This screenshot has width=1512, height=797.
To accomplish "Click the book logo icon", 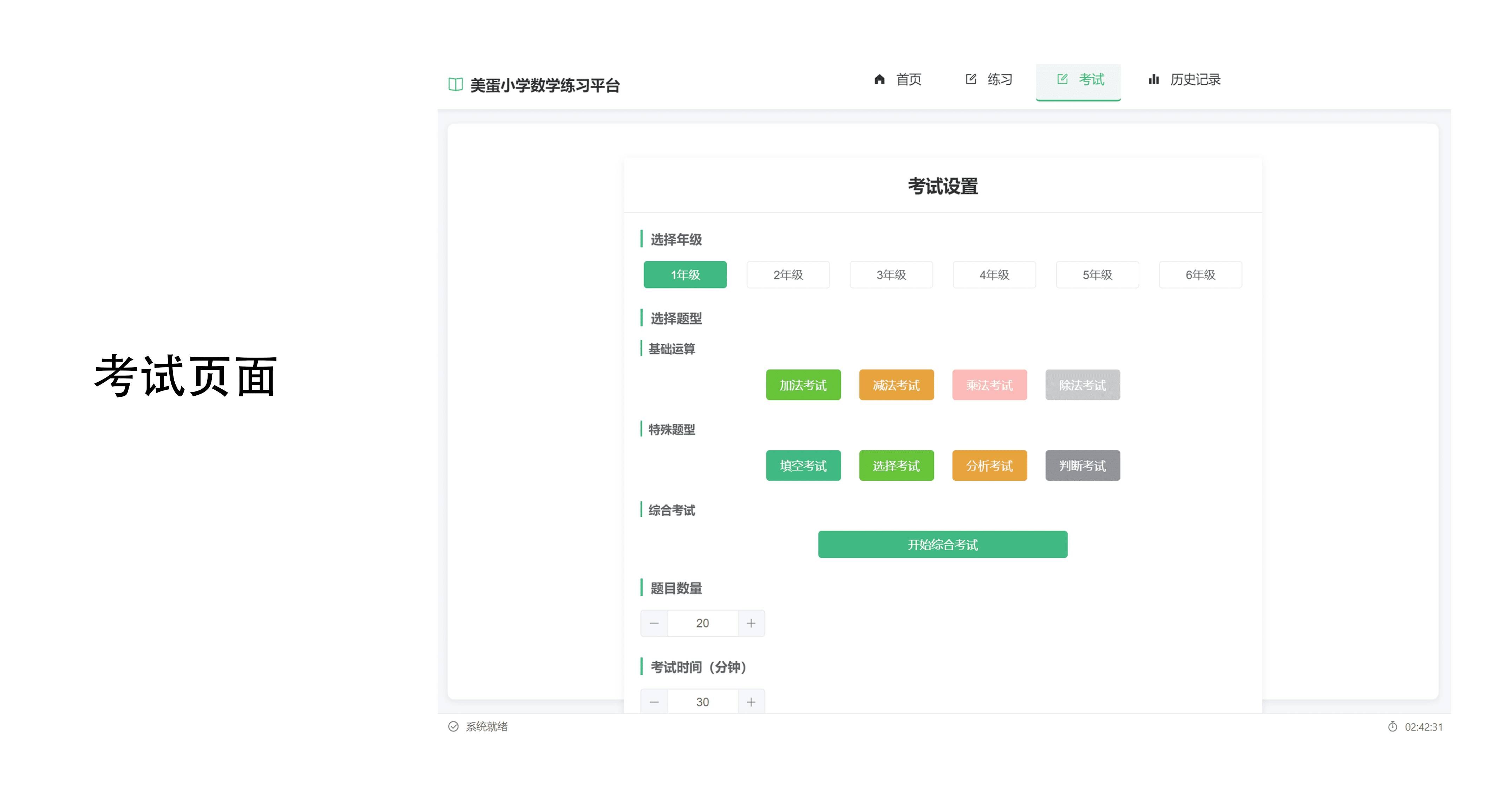I will (x=456, y=85).
